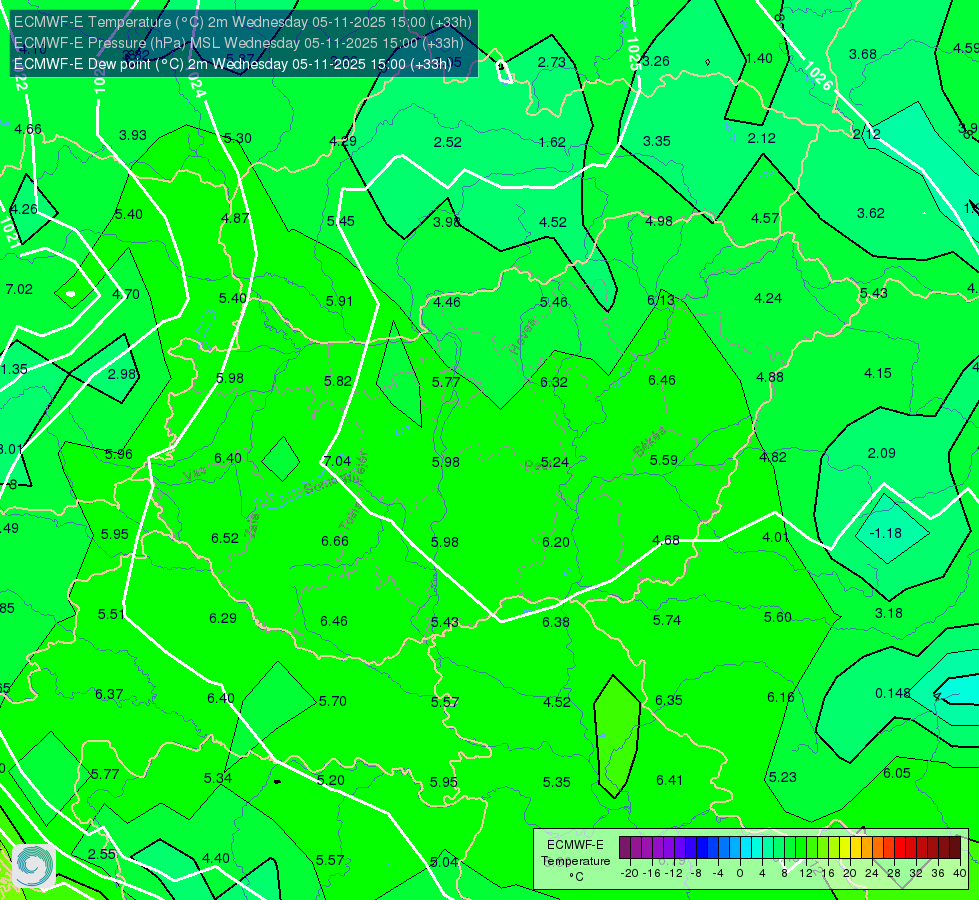The image size is (979, 900).
Task: Click the 4.98 map value
Action: tap(659, 221)
